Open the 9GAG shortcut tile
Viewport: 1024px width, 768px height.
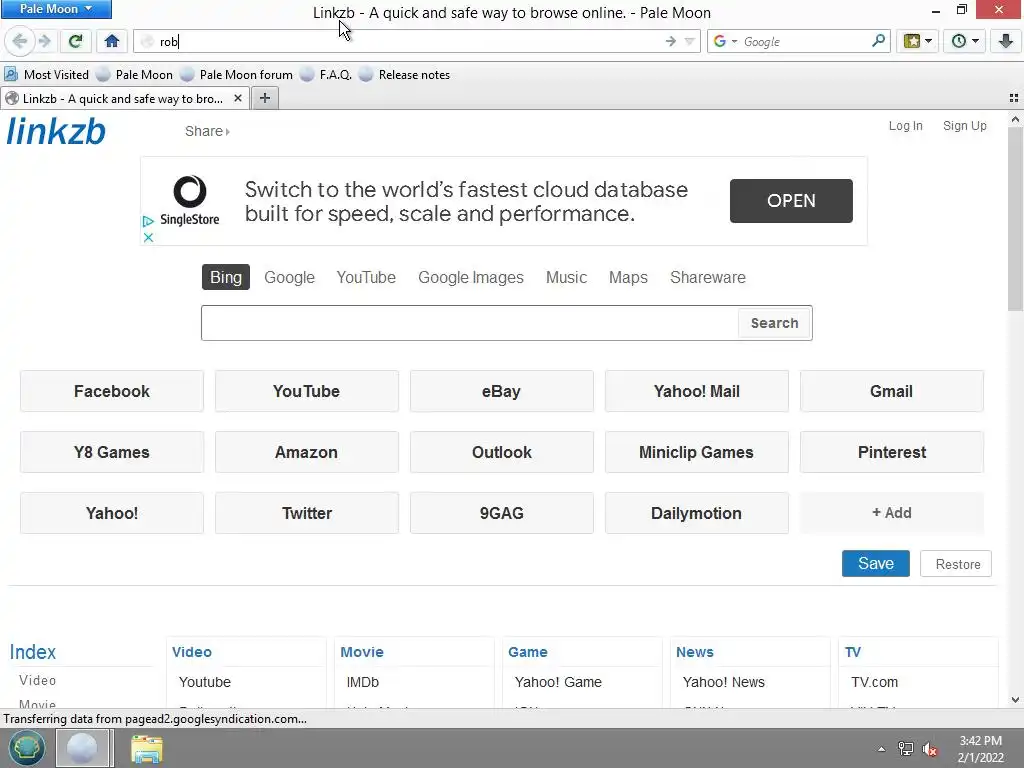[502, 513]
